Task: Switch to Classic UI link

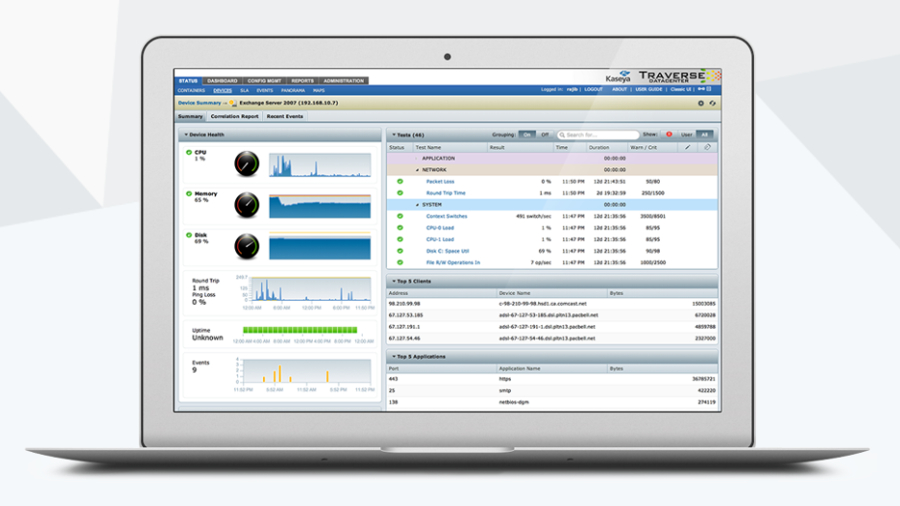Action: point(681,89)
